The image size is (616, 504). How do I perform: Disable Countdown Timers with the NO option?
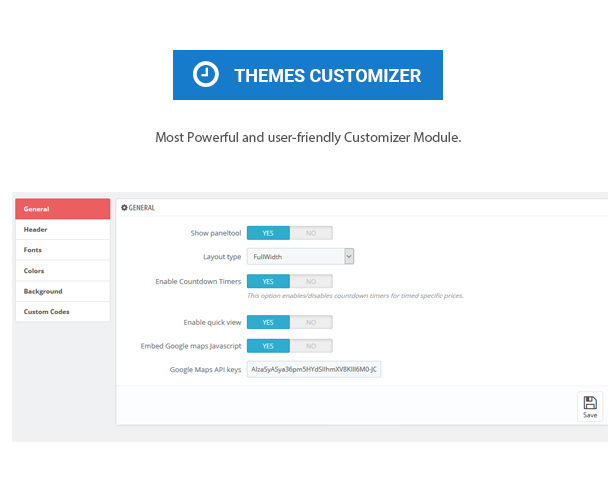(x=311, y=282)
